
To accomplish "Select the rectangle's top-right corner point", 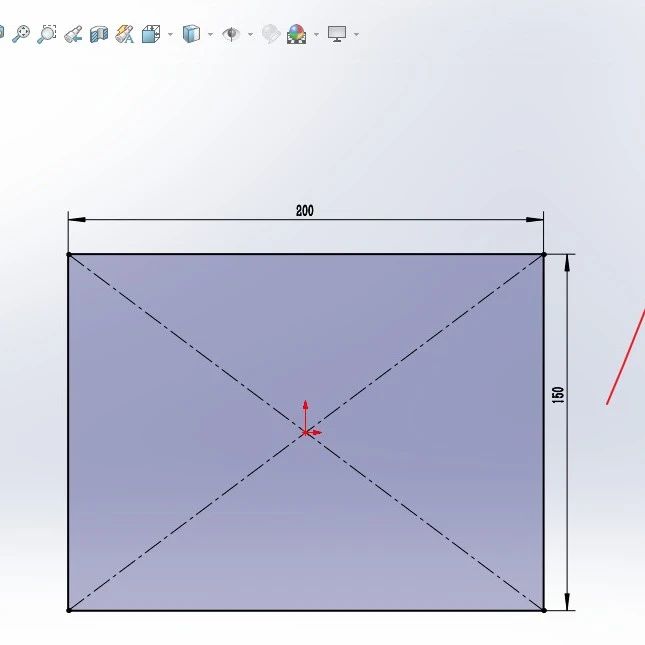I will (544, 255).
